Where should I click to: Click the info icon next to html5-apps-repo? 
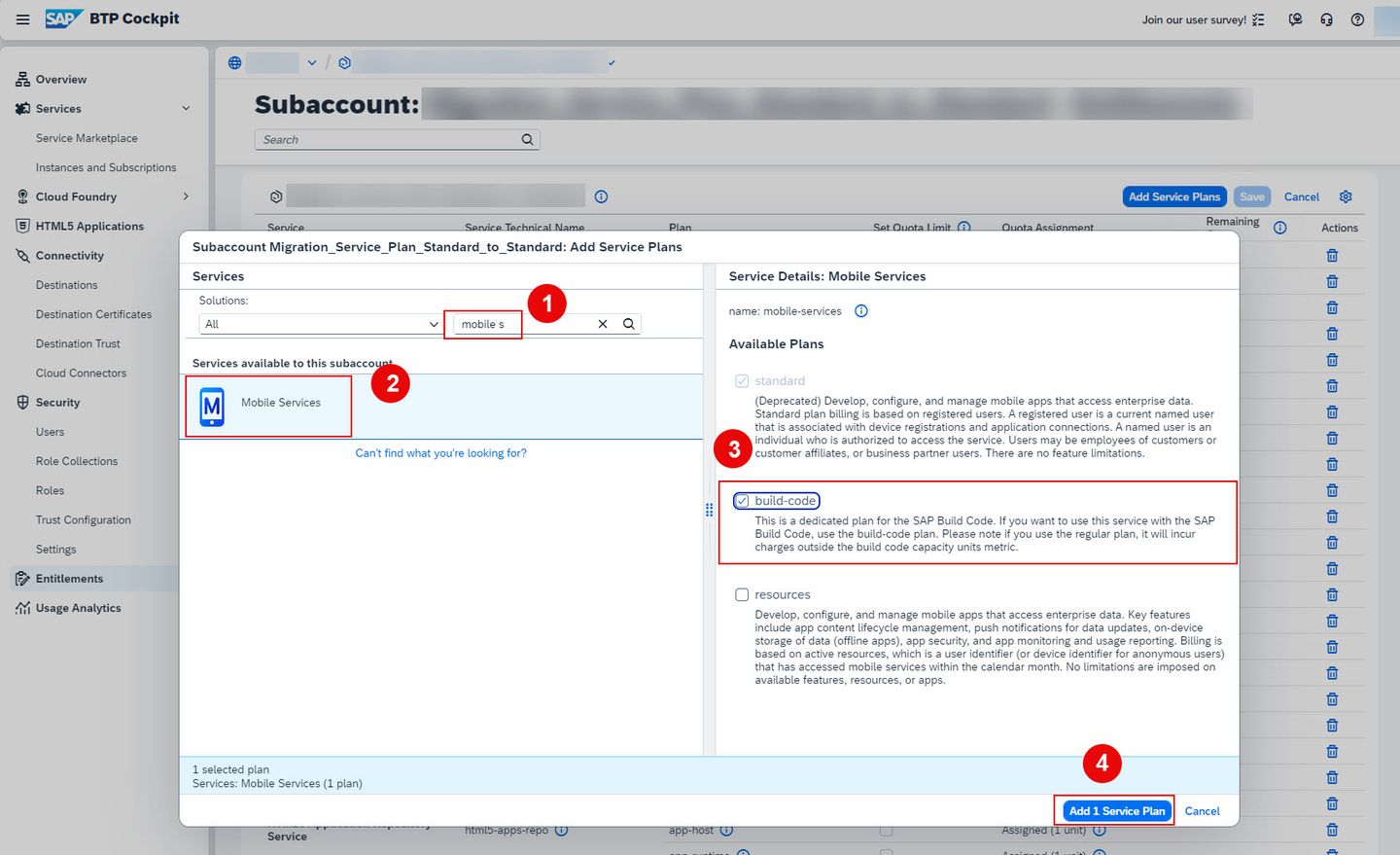561,831
